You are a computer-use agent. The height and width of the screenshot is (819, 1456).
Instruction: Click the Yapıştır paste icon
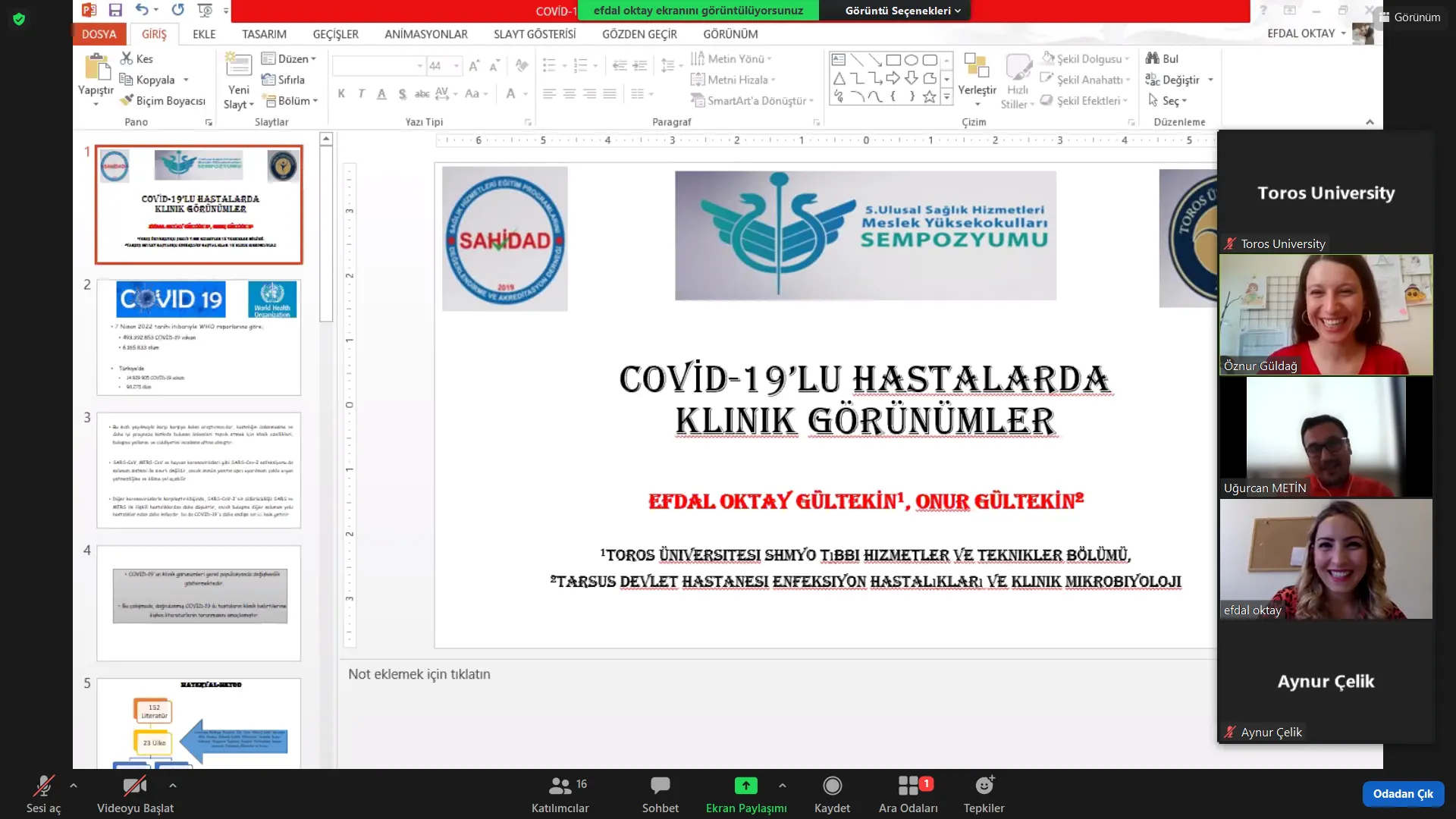[x=96, y=67]
